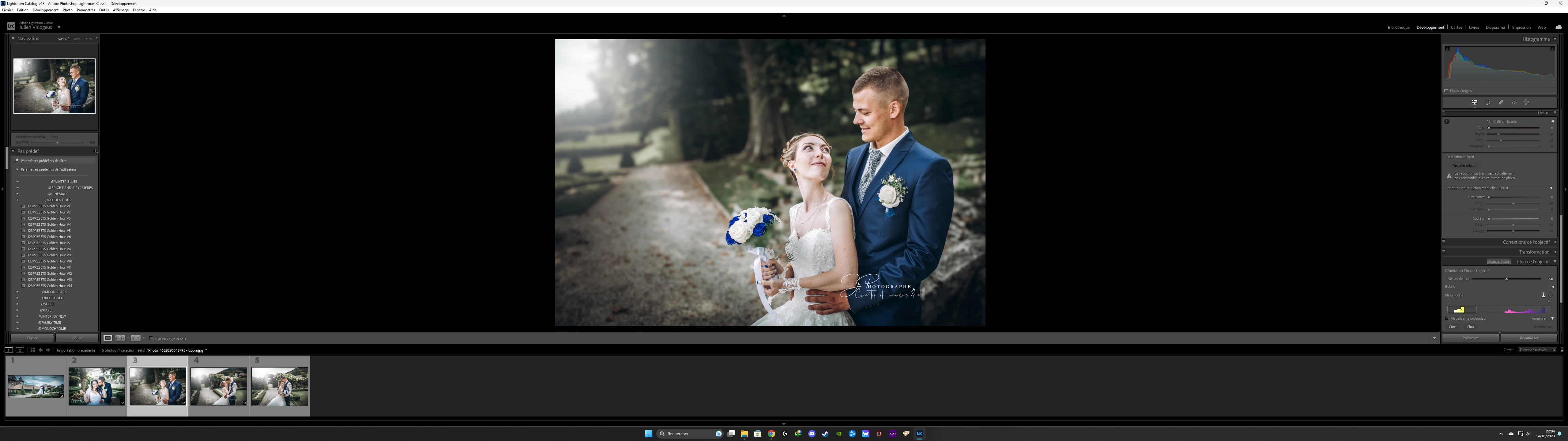Image resolution: width=1568 pixels, height=441 pixels.
Task: Select the Healing (bandage) tool icon
Action: [1501, 102]
